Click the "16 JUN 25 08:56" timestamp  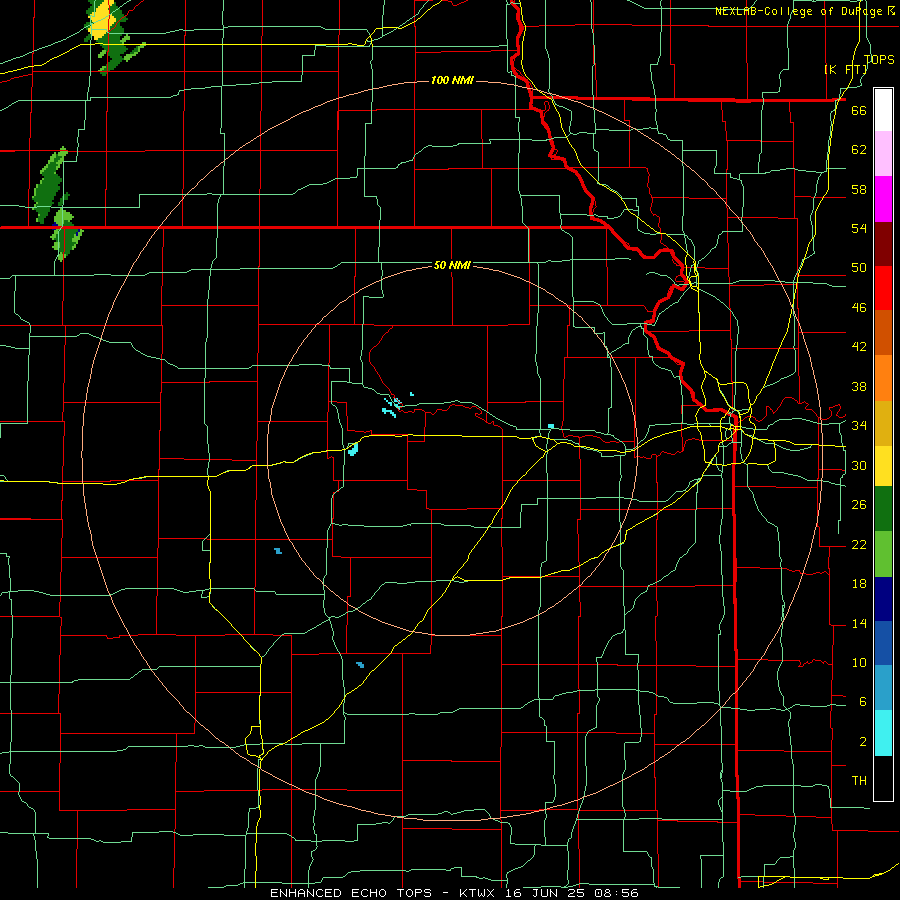tap(572, 893)
